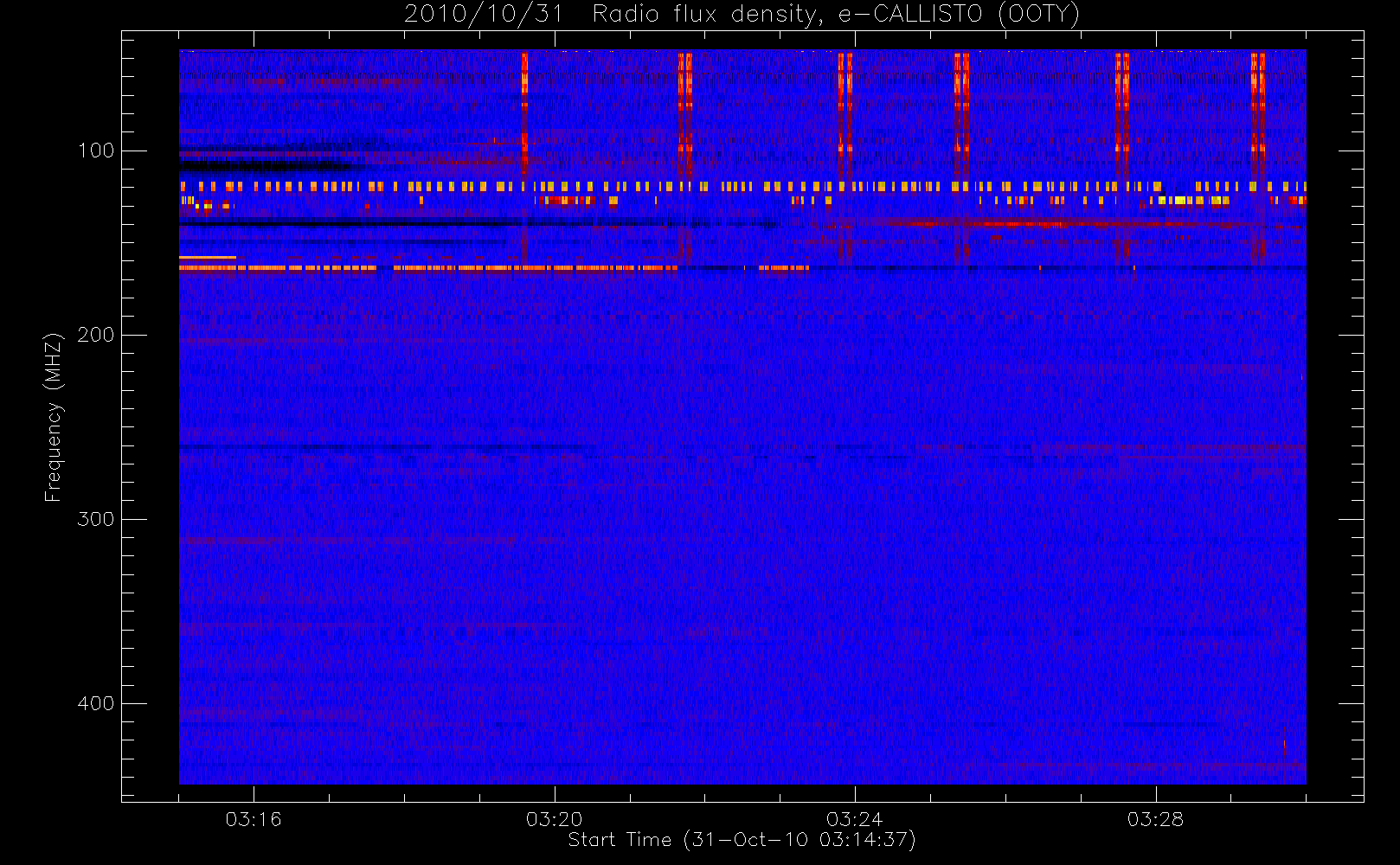Click the 'Frequency (MHZ)' axis label

54,417
